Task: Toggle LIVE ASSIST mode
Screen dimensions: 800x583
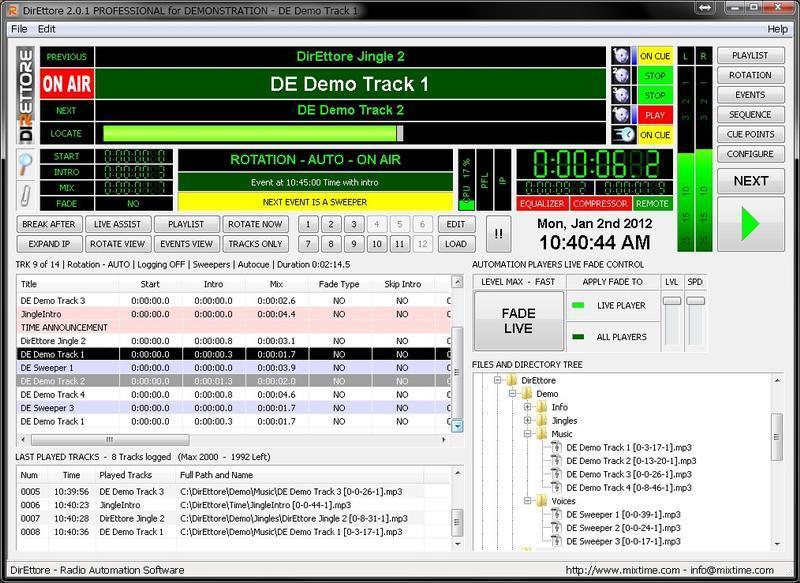Action: [117, 224]
